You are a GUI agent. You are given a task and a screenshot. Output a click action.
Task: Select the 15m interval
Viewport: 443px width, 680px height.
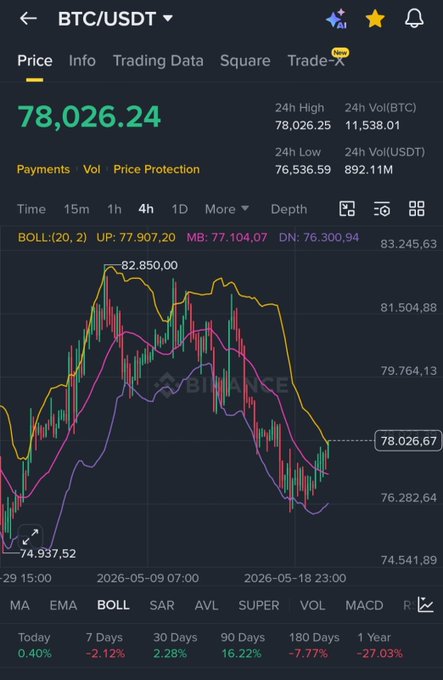77,209
